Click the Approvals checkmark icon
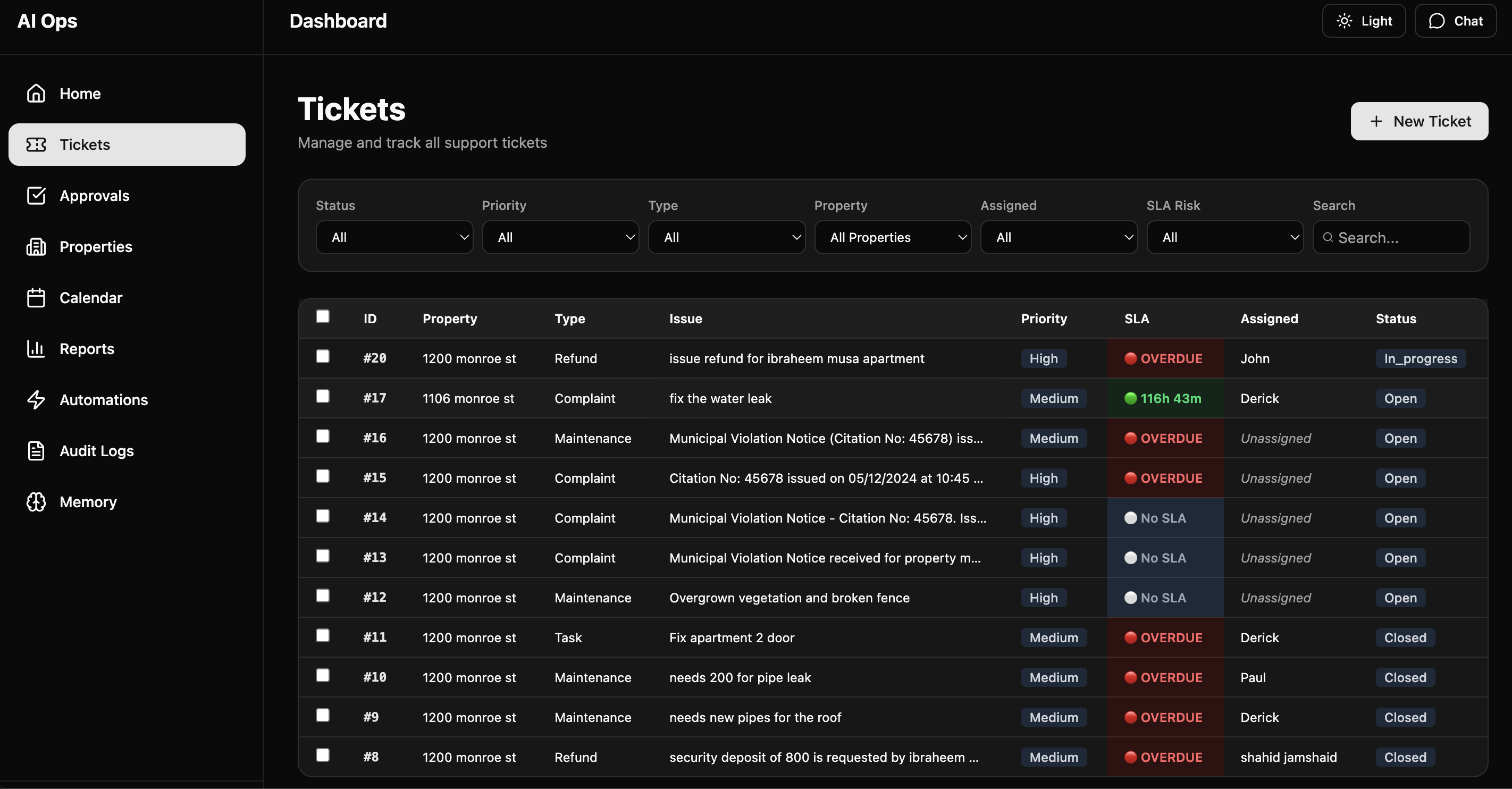Image resolution: width=1512 pixels, height=789 pixels. pos(36,196)
